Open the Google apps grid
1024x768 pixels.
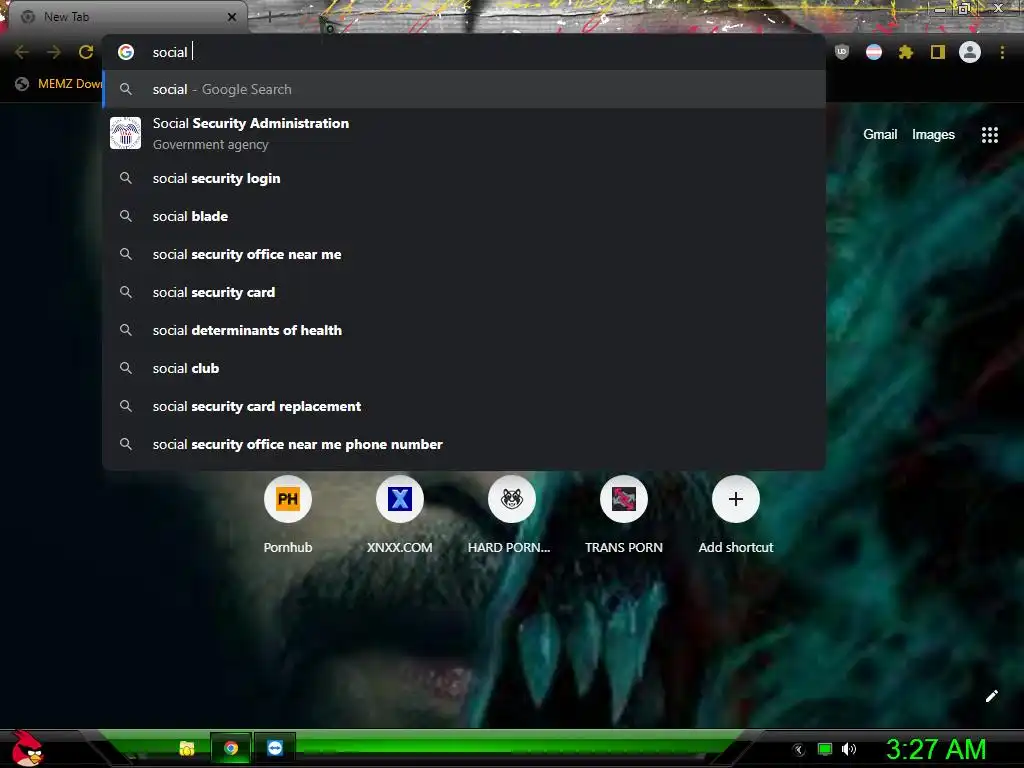click(x=990, y=135)
